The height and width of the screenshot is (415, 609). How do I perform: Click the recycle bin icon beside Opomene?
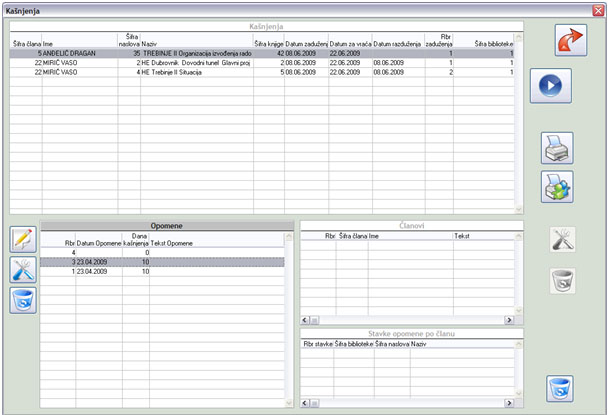(x=24, y=299)
